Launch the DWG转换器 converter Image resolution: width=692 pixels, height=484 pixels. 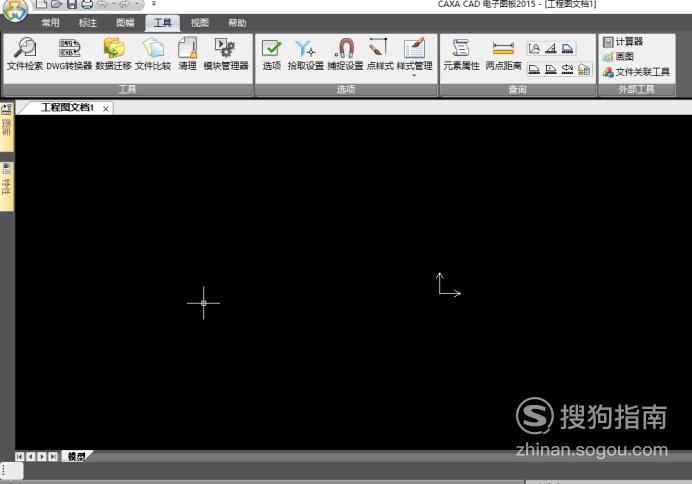point(69,54)
